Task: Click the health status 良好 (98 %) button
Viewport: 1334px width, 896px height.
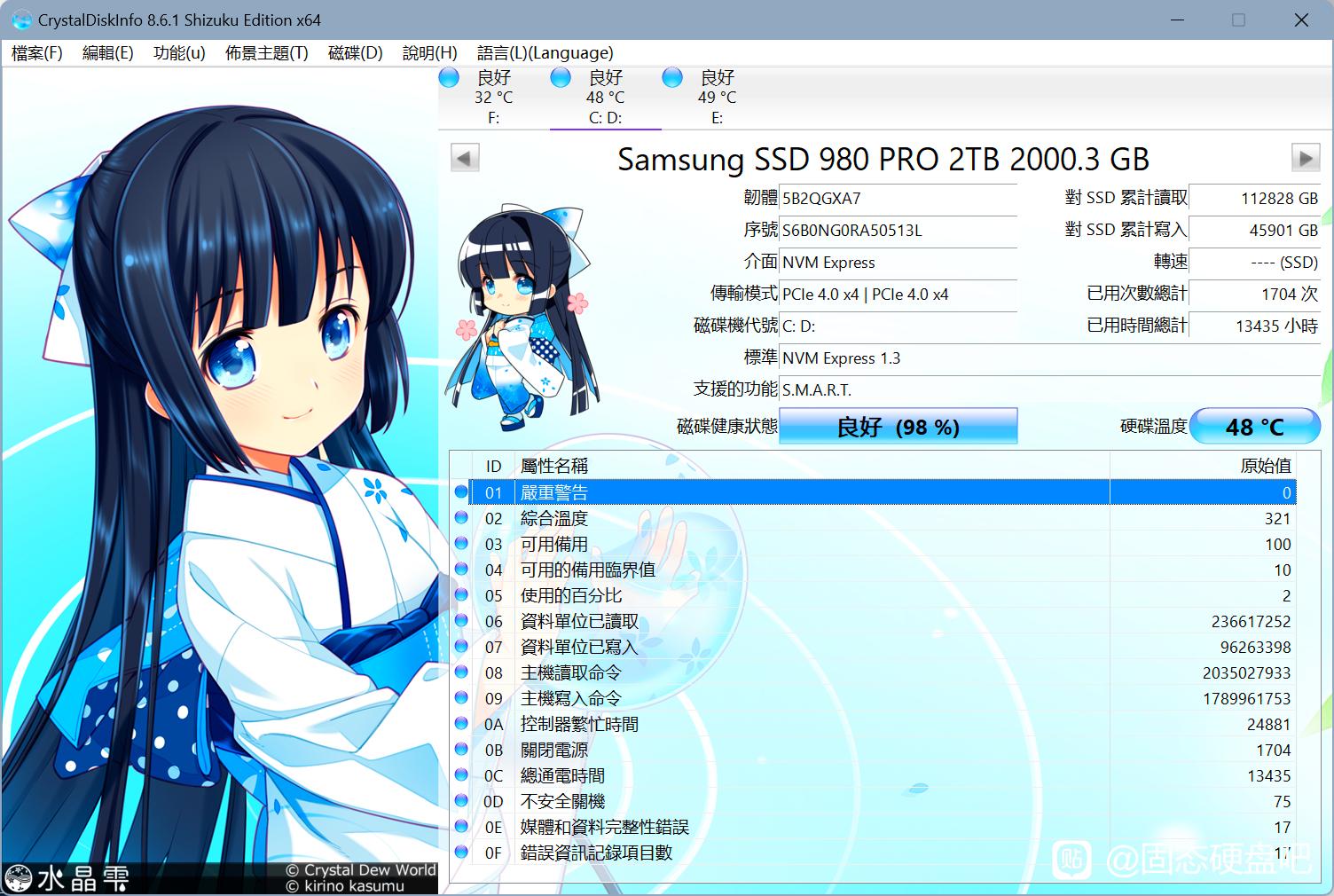Action: click(x=898, y=427)
